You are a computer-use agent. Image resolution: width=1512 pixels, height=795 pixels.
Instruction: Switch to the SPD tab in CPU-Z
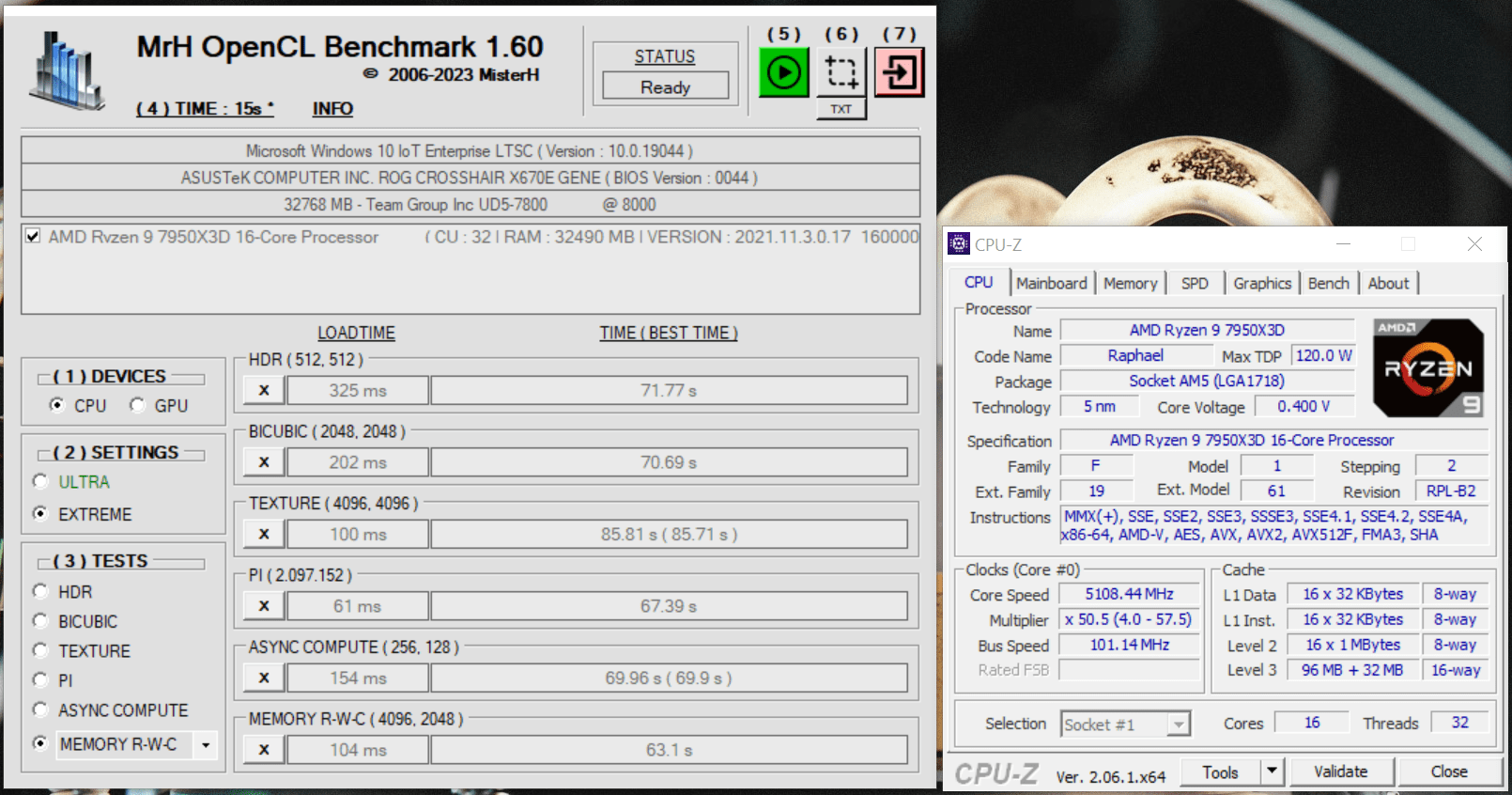(1195, 283)
